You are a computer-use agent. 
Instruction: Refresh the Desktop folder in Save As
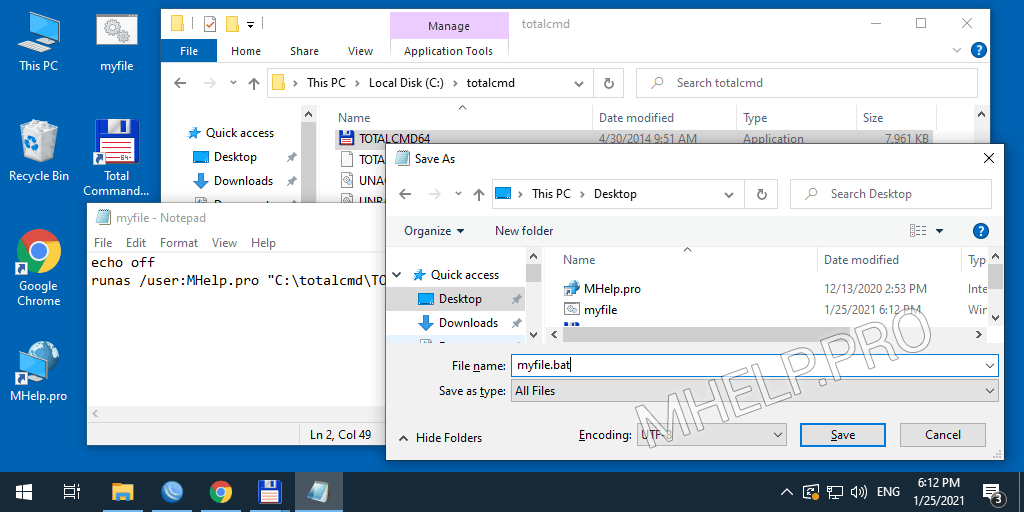click(x=761, y=194)
